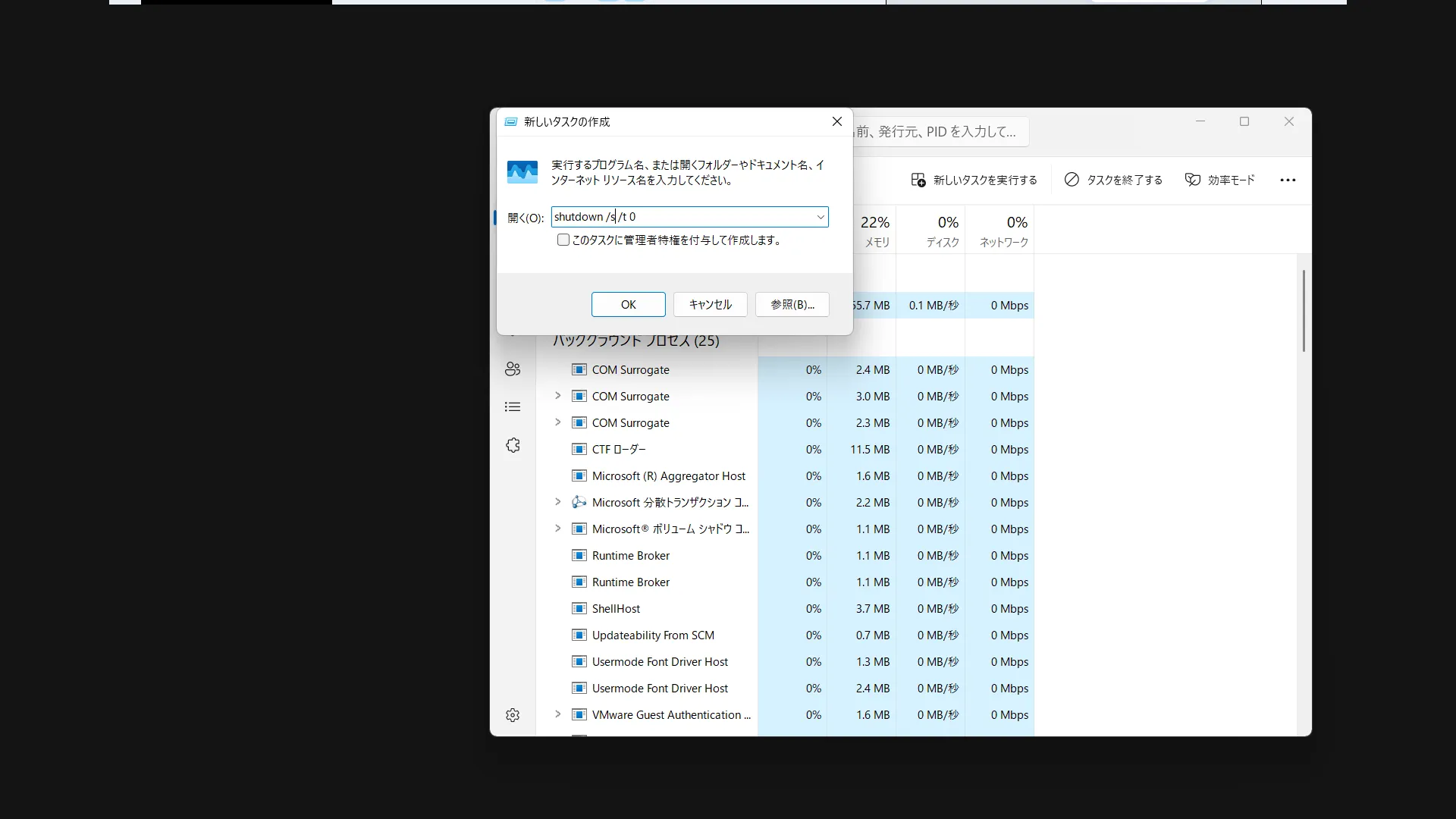
Task: Open the Services page in the sidebar
Action: pyautogui.click(x=513, y=445)
